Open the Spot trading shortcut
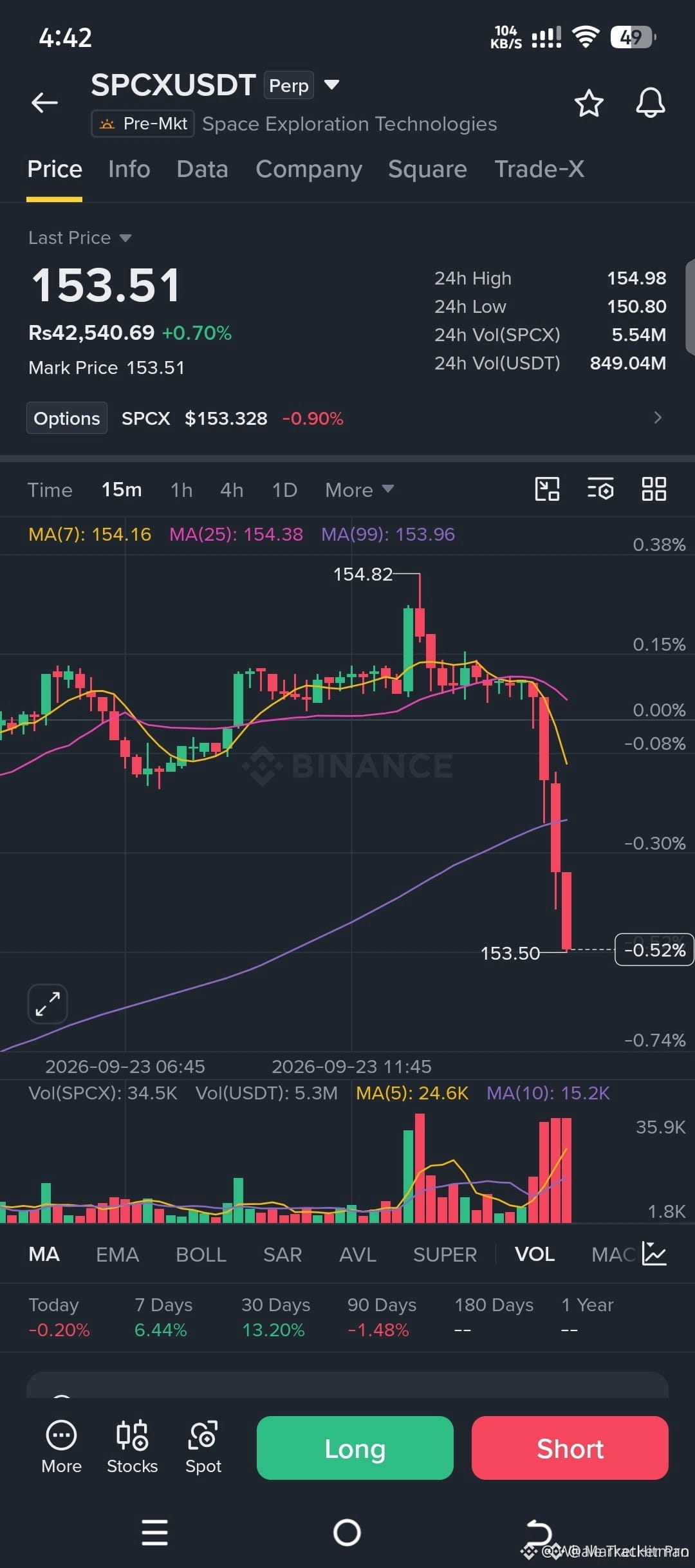The image size is (695, 1568). click(x=203, y=1447)
